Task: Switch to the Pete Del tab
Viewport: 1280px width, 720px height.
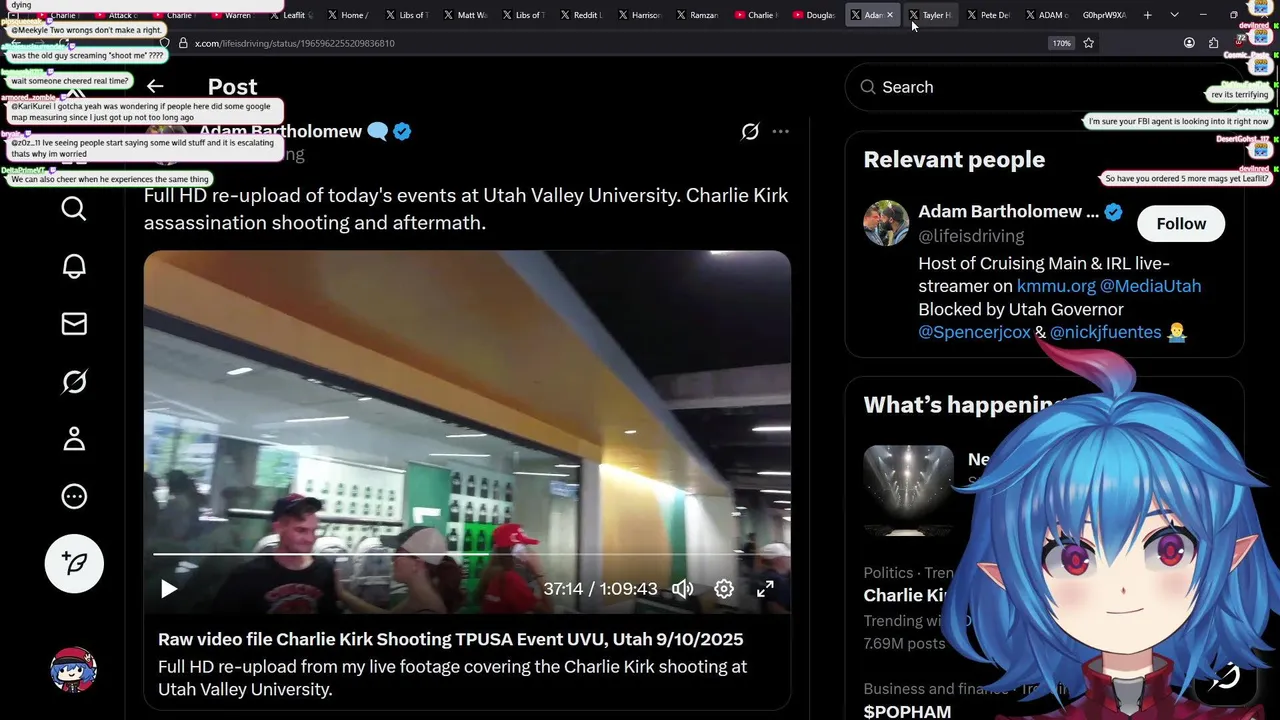Action: tap(988, 15)
